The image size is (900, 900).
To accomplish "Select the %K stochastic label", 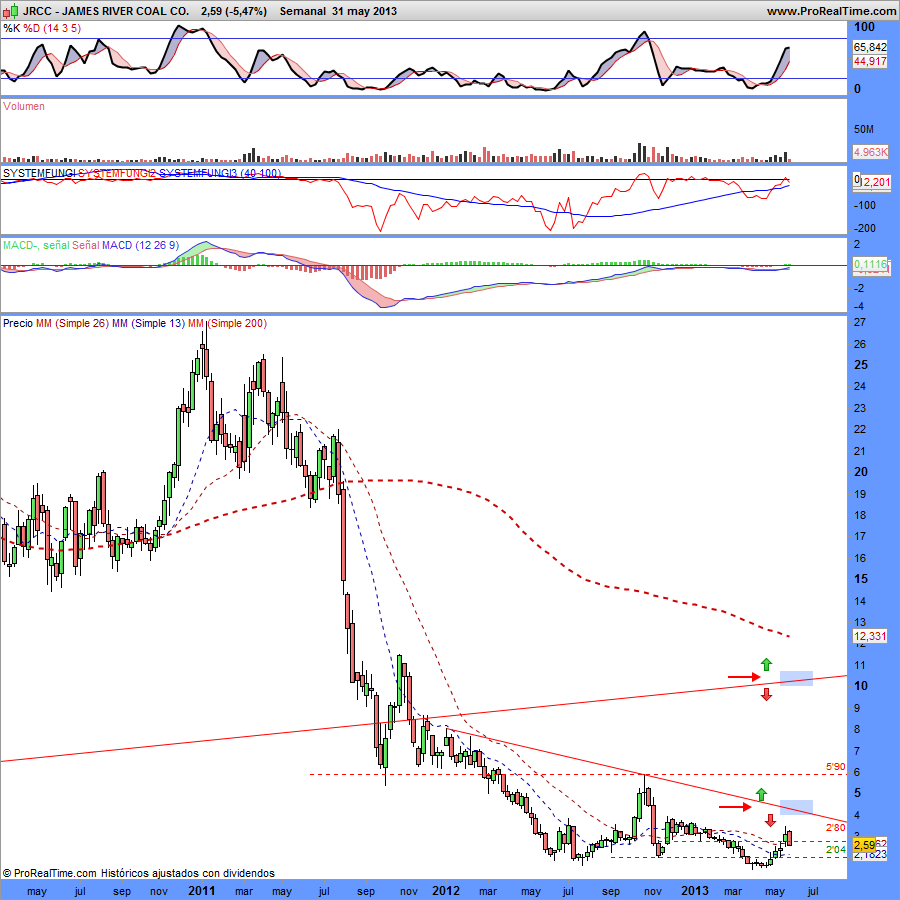I will [11, 28].
